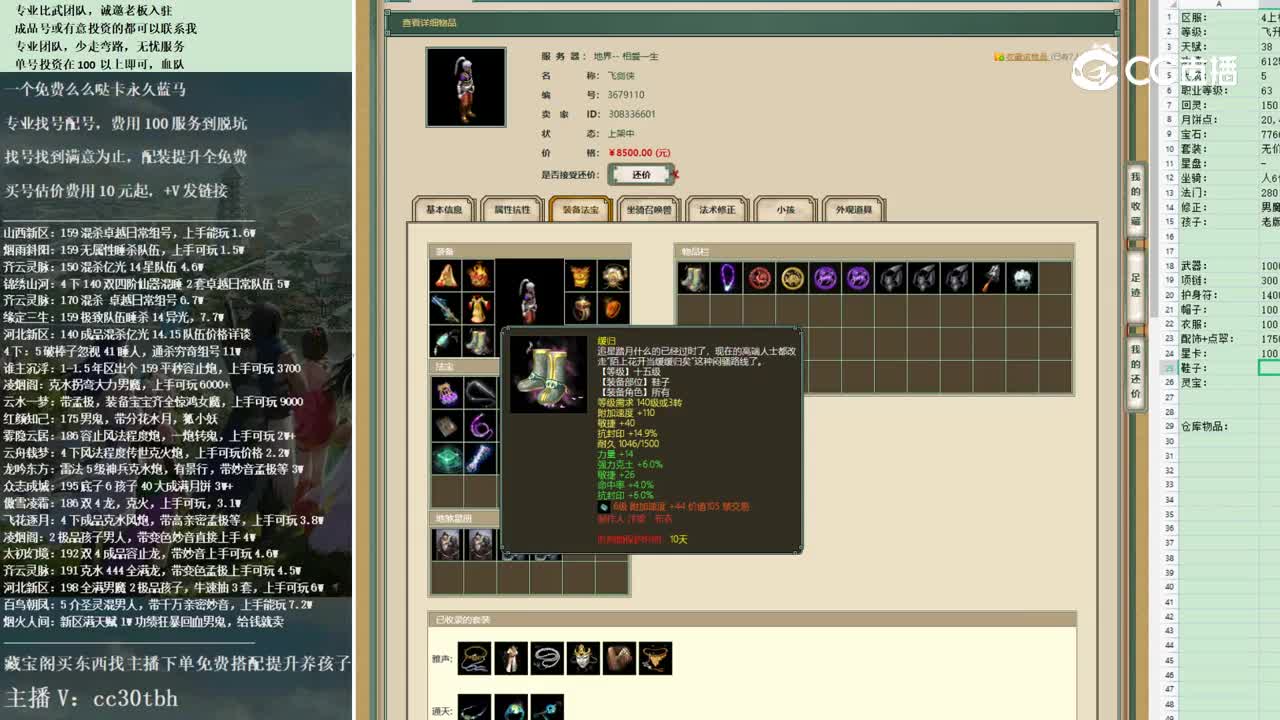
Task: Click the golden mask icon in 推背 collection
Action: (x=583, y=657)
